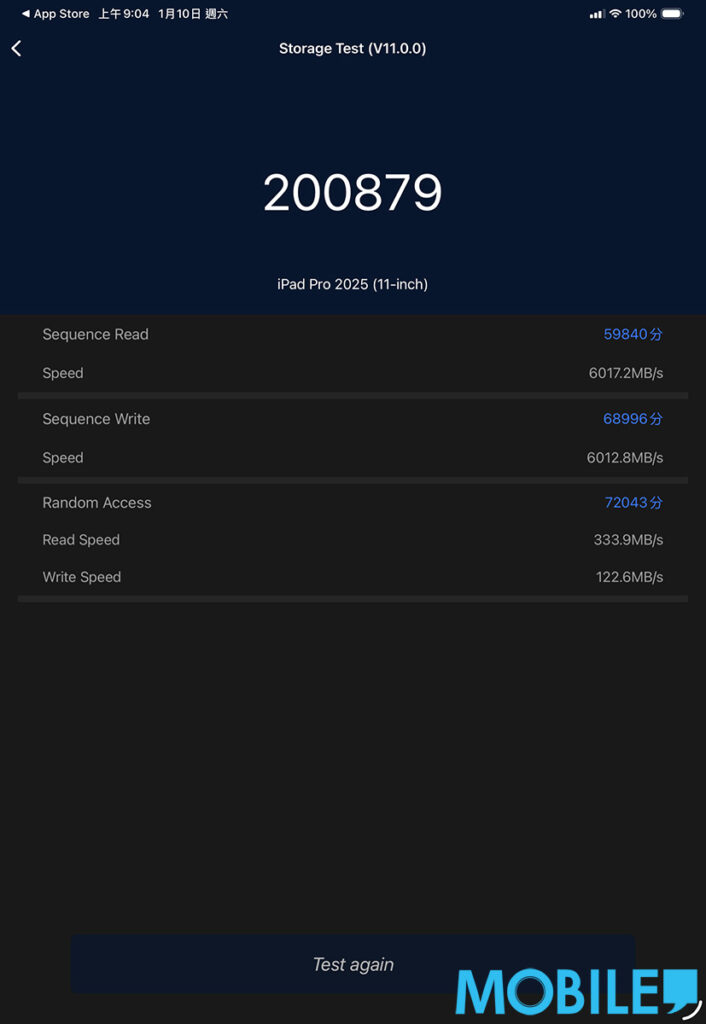Tap the Wi-Fi status icon

click(x=615, y=14)
